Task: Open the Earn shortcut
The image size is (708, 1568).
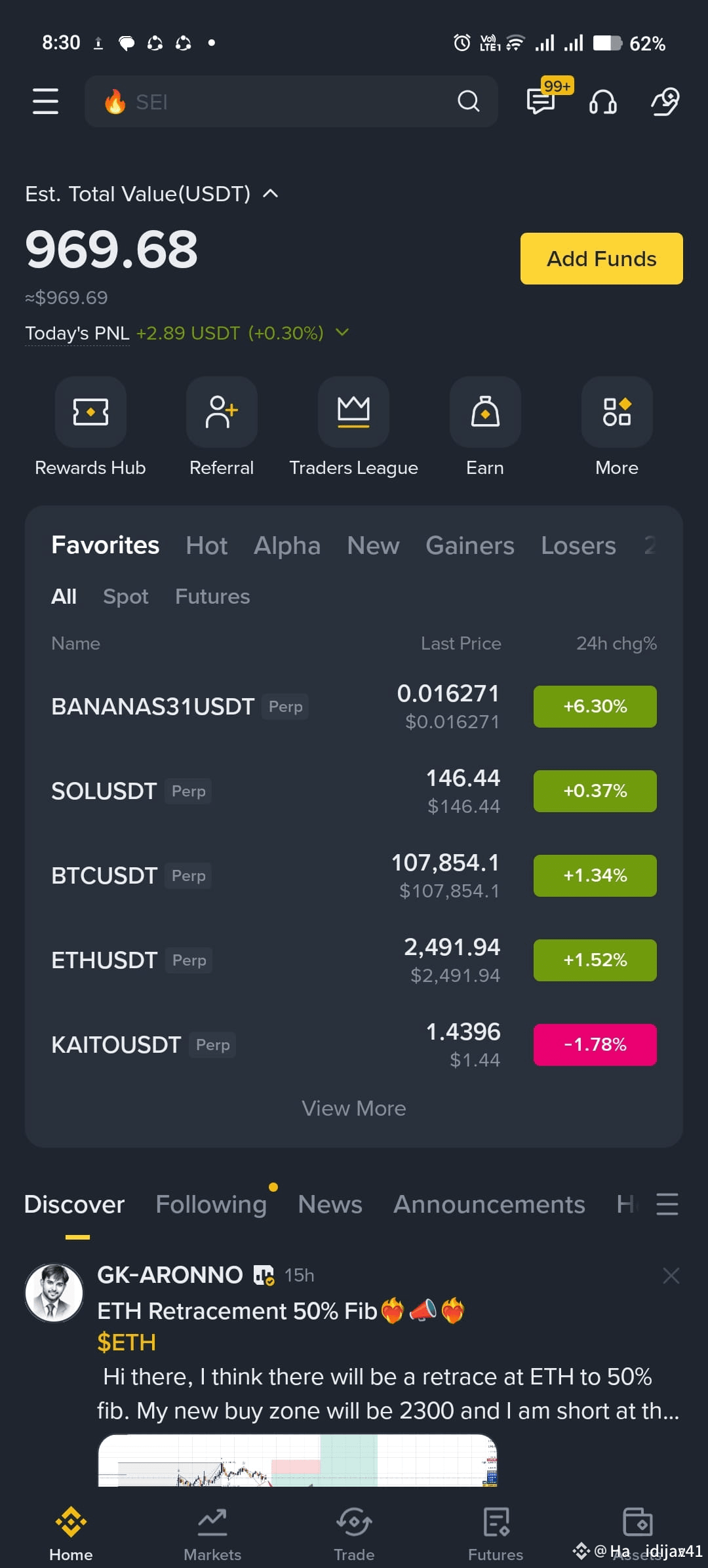Action: (485, 412)
